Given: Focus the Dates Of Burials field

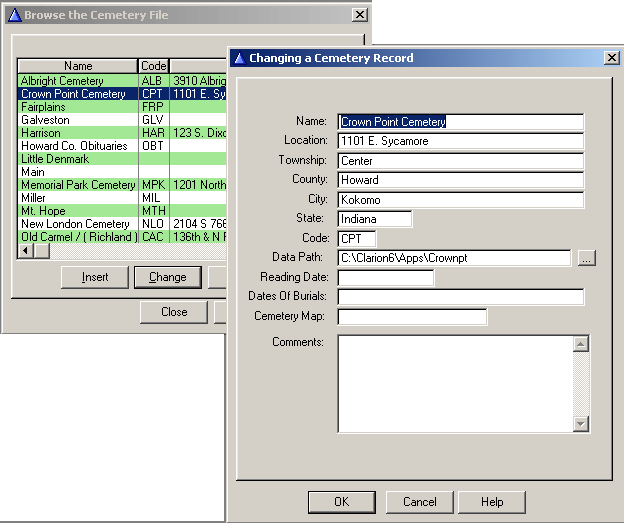Looking at the screenshot, I should [x=460, y=297].
